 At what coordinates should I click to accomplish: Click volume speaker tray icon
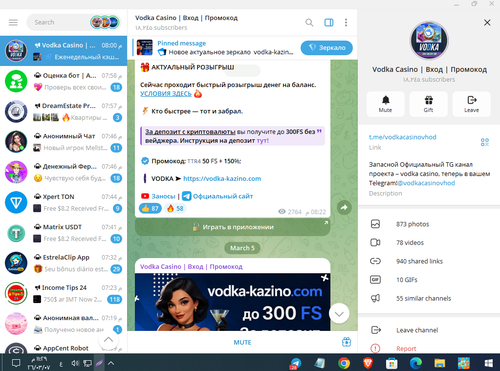point(75,363)
